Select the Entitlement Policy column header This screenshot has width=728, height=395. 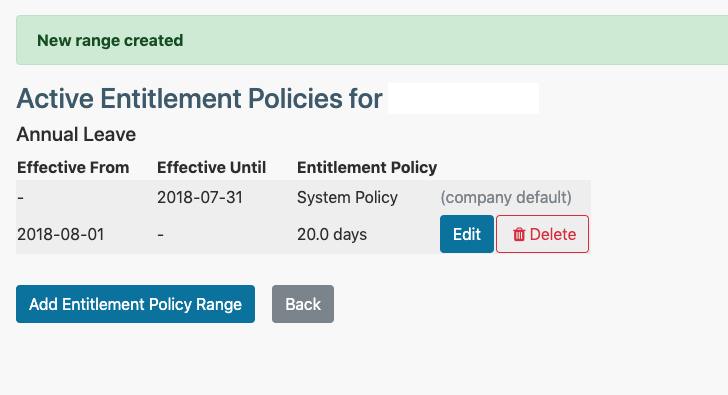coord(367,167)
